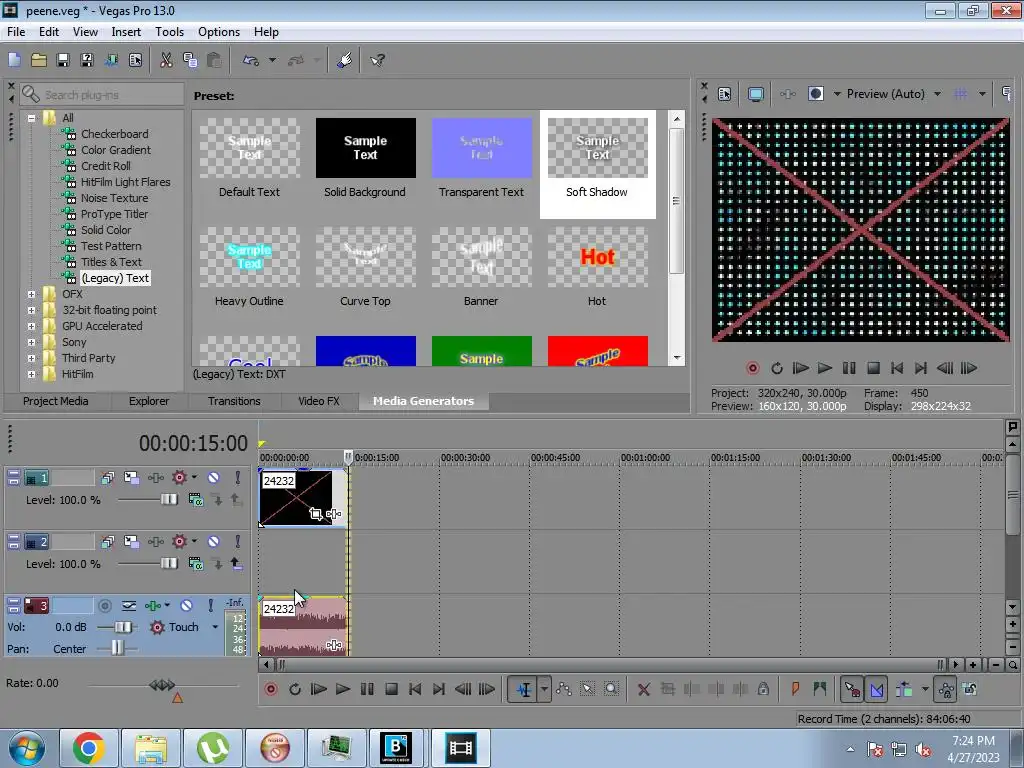Click Play in the preview transport

tap(825, 368)
